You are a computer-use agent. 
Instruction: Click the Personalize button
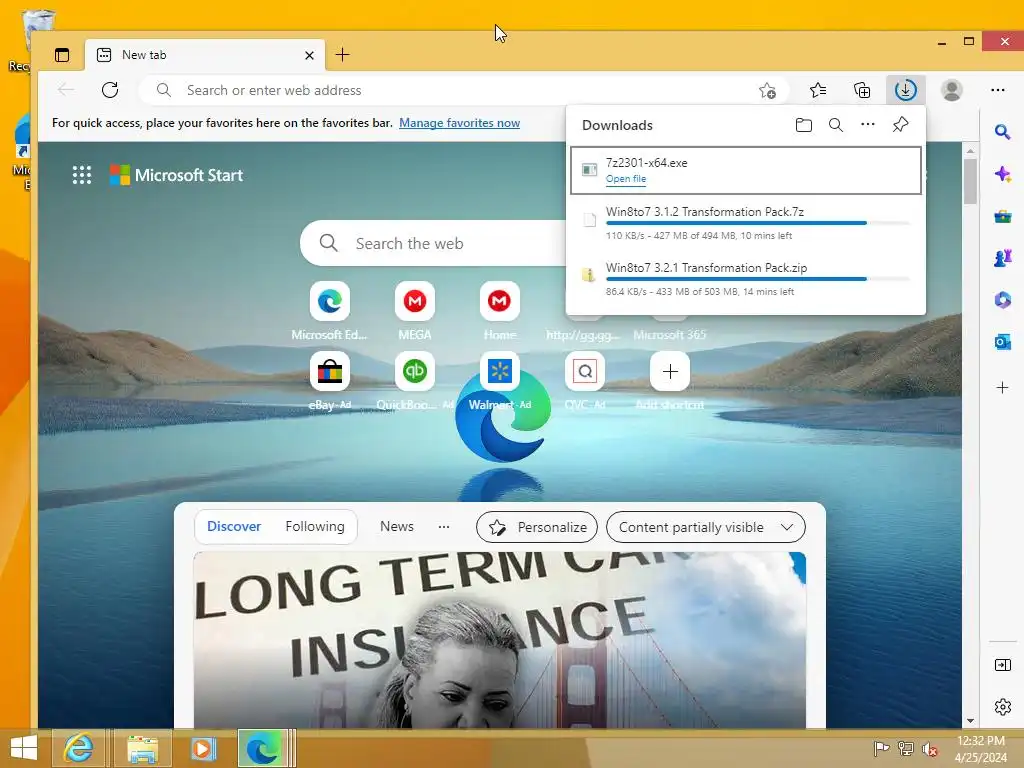coord(537,527)
